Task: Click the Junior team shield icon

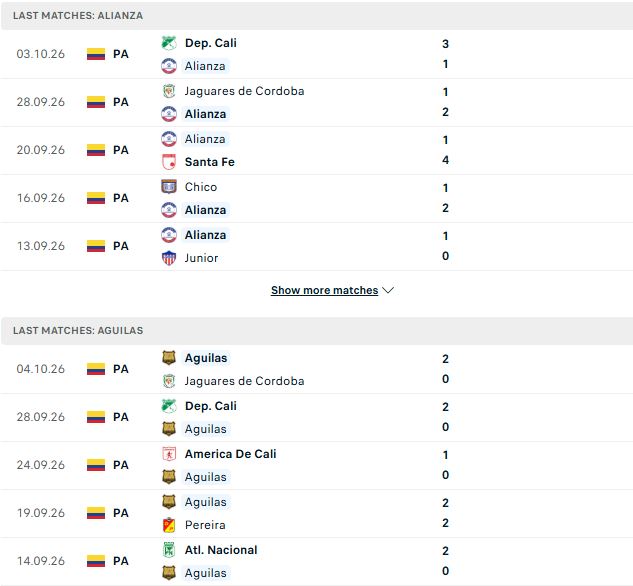Action: tap(169, 258)
